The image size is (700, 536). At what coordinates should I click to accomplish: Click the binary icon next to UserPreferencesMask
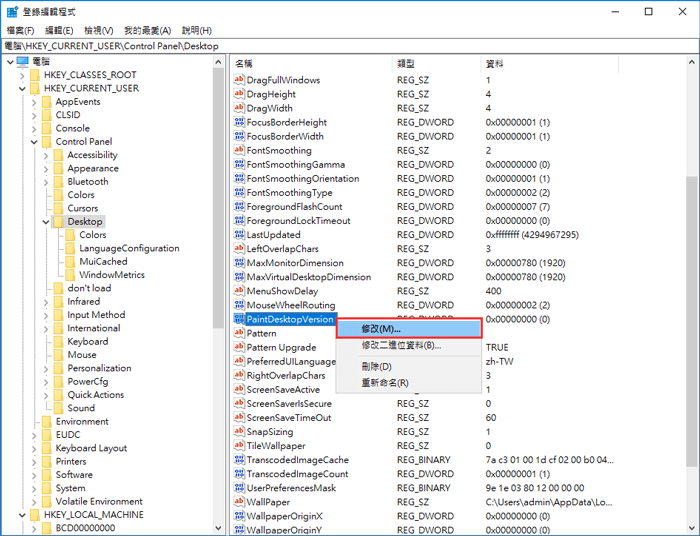coord(239,488)
